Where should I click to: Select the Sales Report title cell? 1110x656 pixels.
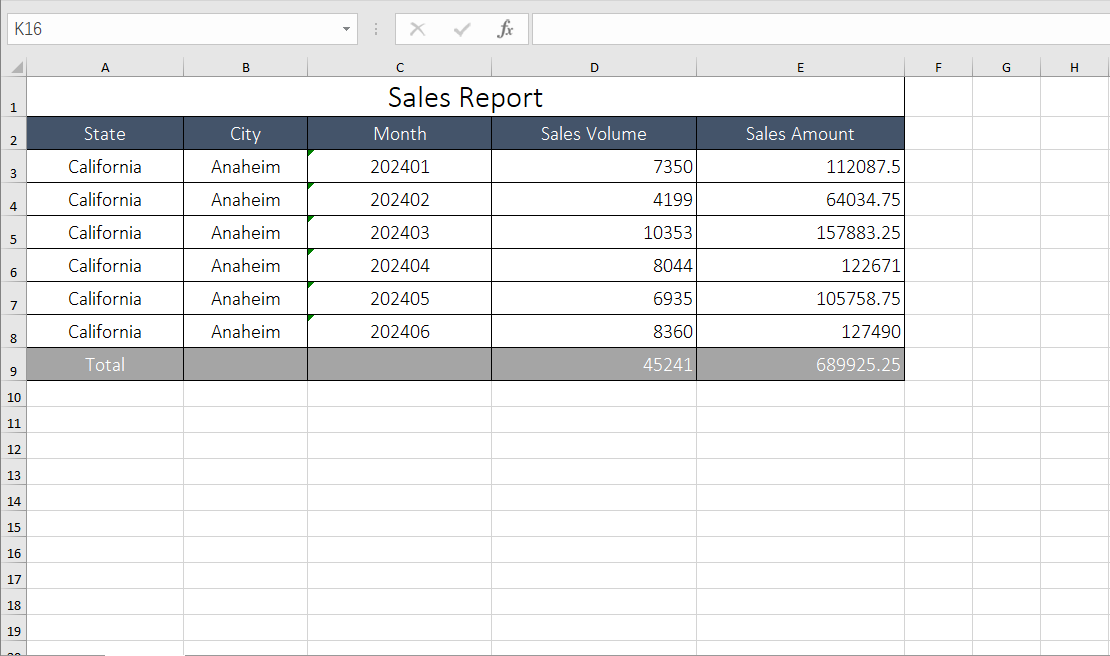click(465, 98)
